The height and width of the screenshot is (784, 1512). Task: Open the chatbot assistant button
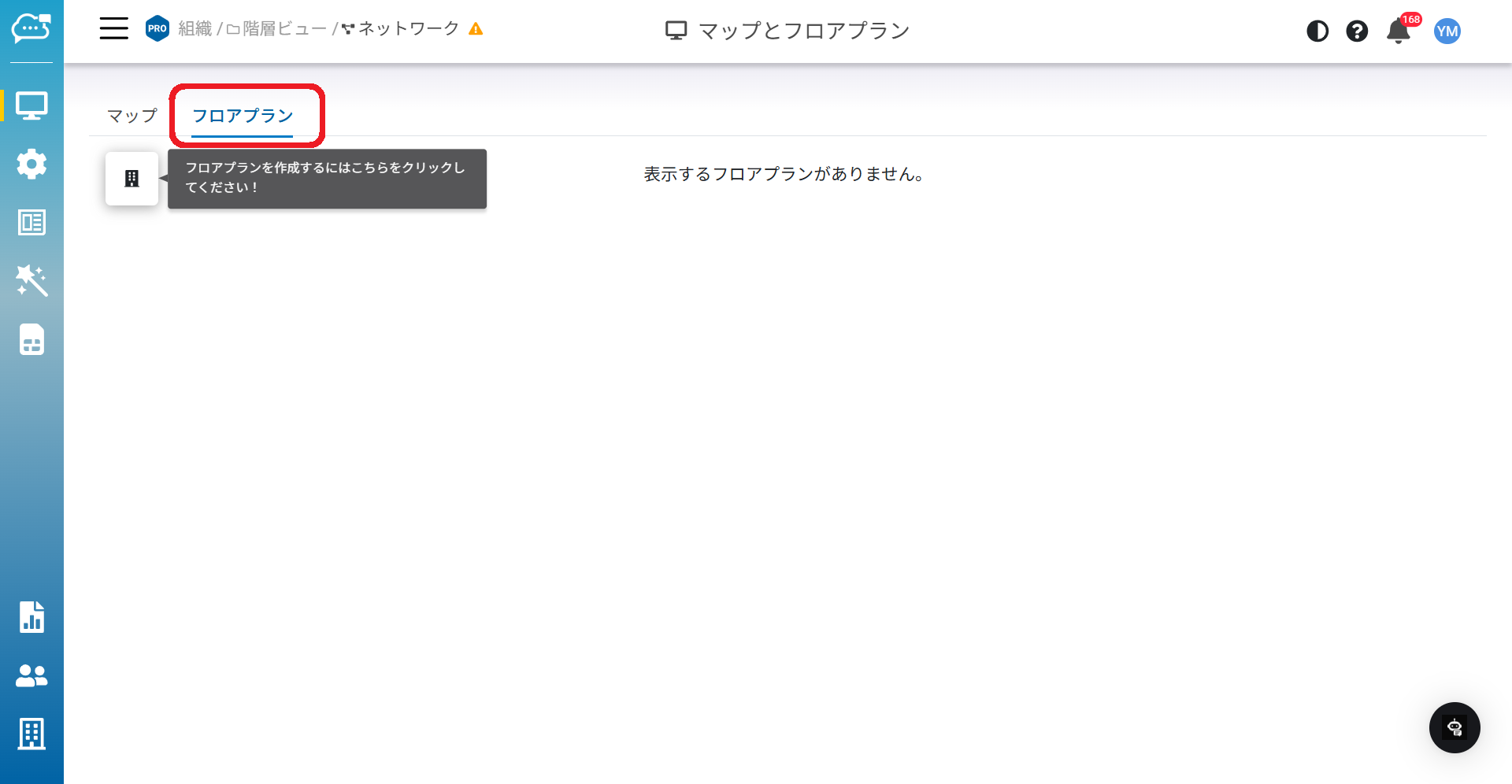1455,727
